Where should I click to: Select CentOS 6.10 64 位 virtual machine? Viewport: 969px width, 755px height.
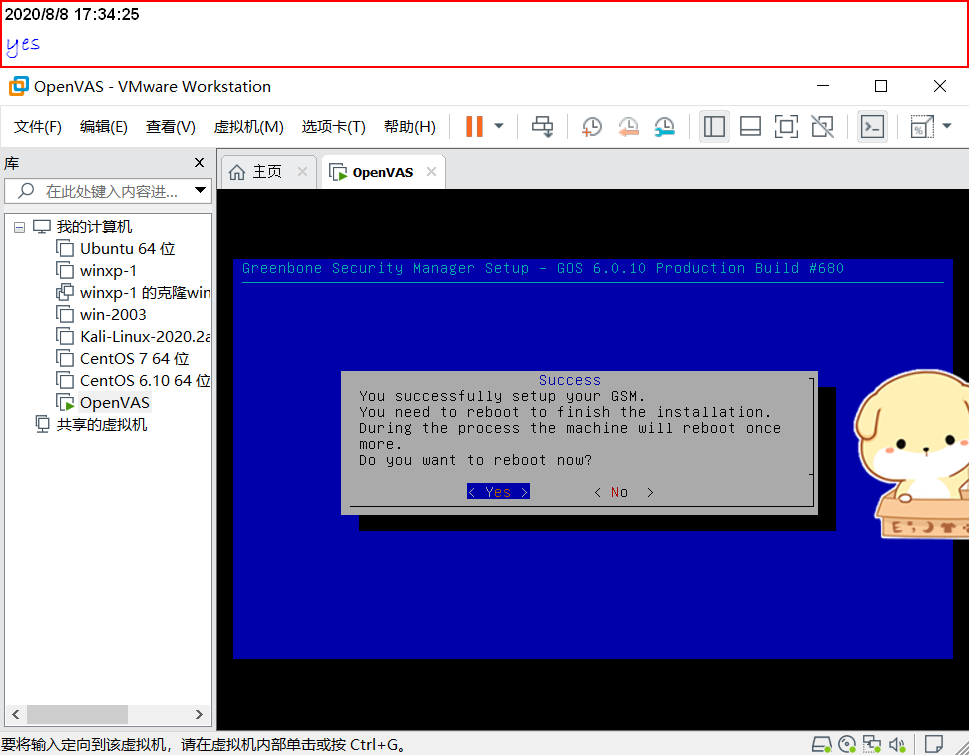[x=145, y=381]
